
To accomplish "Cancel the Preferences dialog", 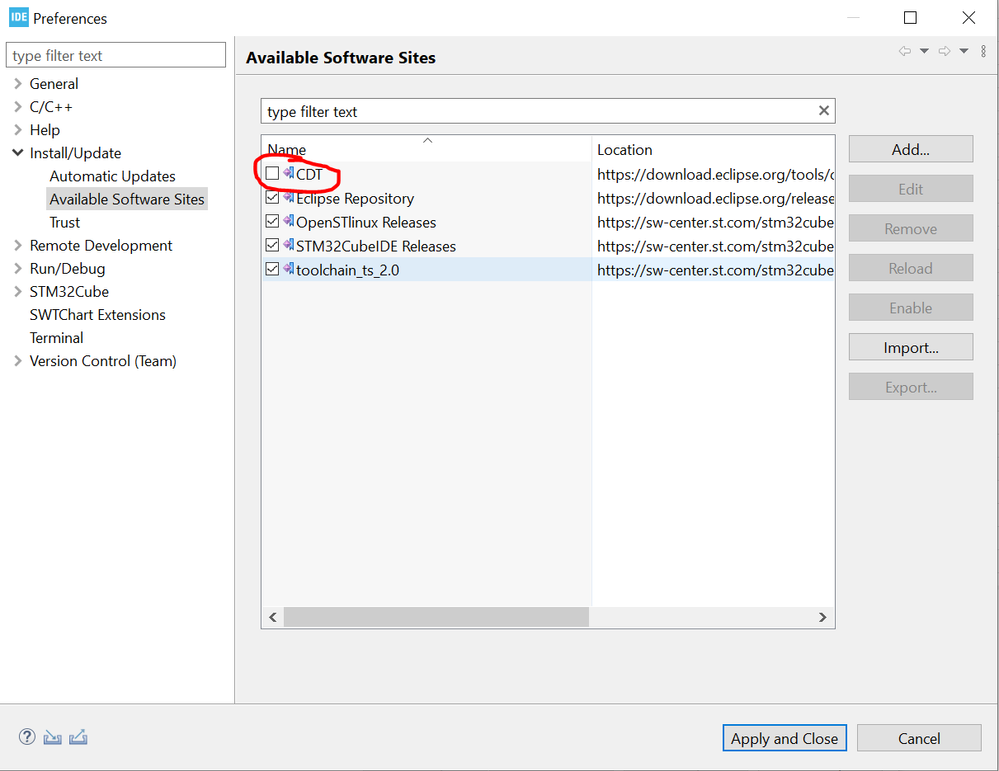I will click(919, 738).
